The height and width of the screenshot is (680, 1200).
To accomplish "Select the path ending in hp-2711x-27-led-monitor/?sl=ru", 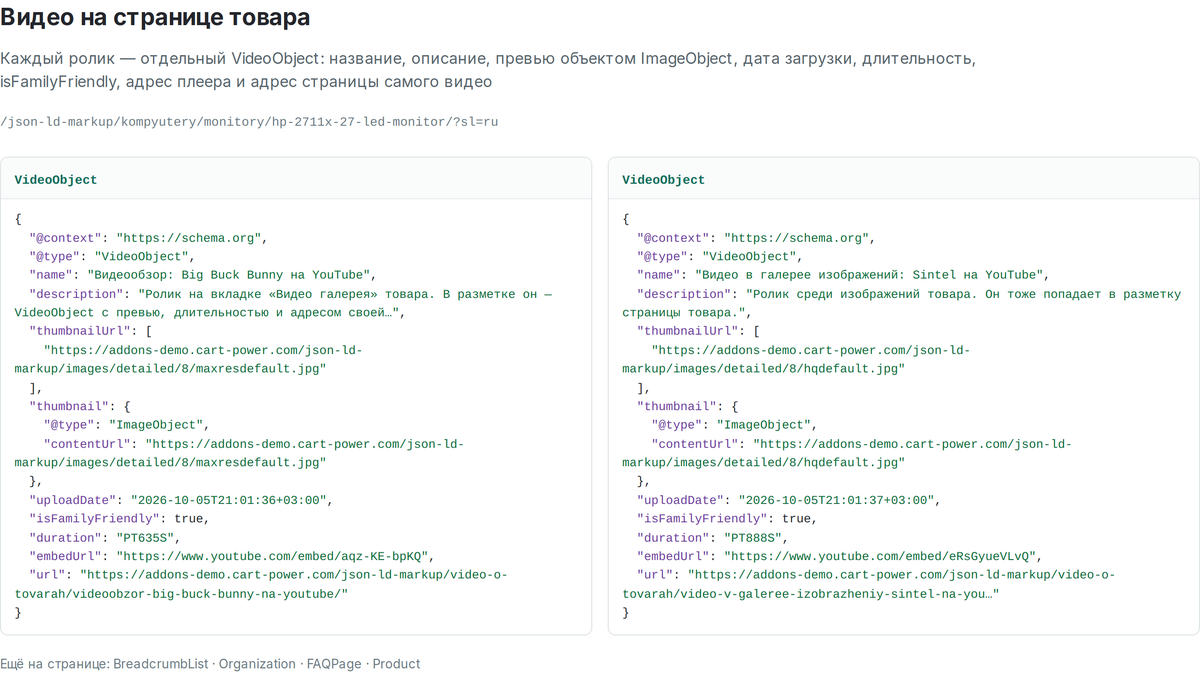I will pos(249,122).
